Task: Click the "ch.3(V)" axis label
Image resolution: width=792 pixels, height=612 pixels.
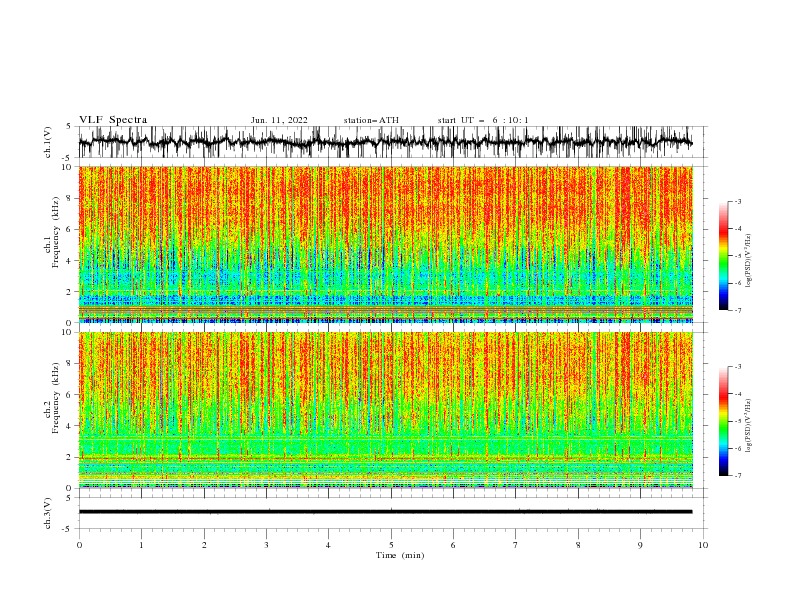Action: [x=48, y=513]
